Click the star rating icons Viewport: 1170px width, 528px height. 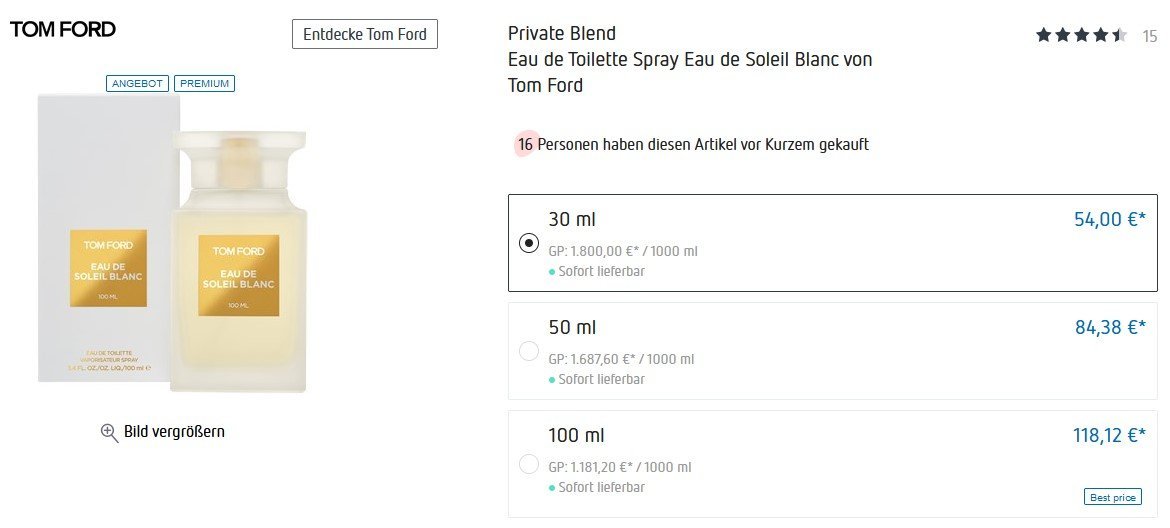coord(1081,36)
